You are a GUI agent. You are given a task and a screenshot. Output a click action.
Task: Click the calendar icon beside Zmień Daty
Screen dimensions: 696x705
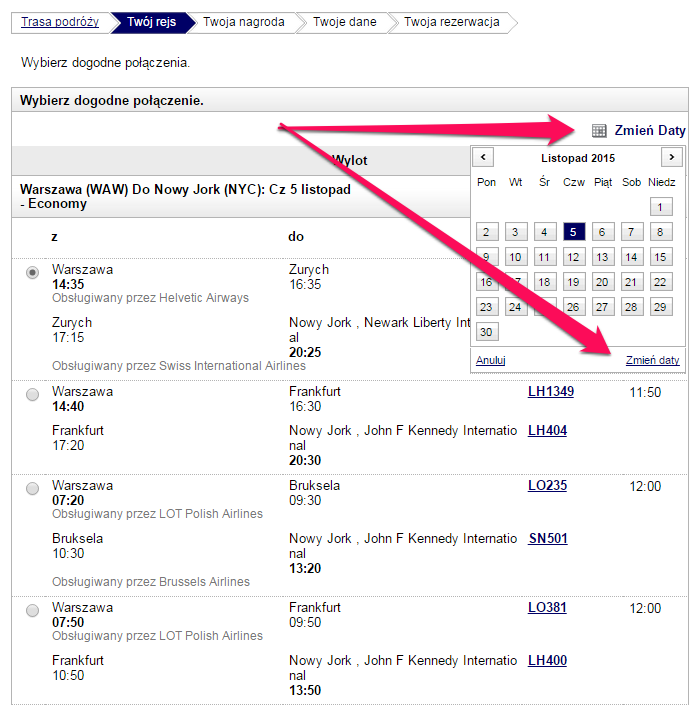click(599, 131)
